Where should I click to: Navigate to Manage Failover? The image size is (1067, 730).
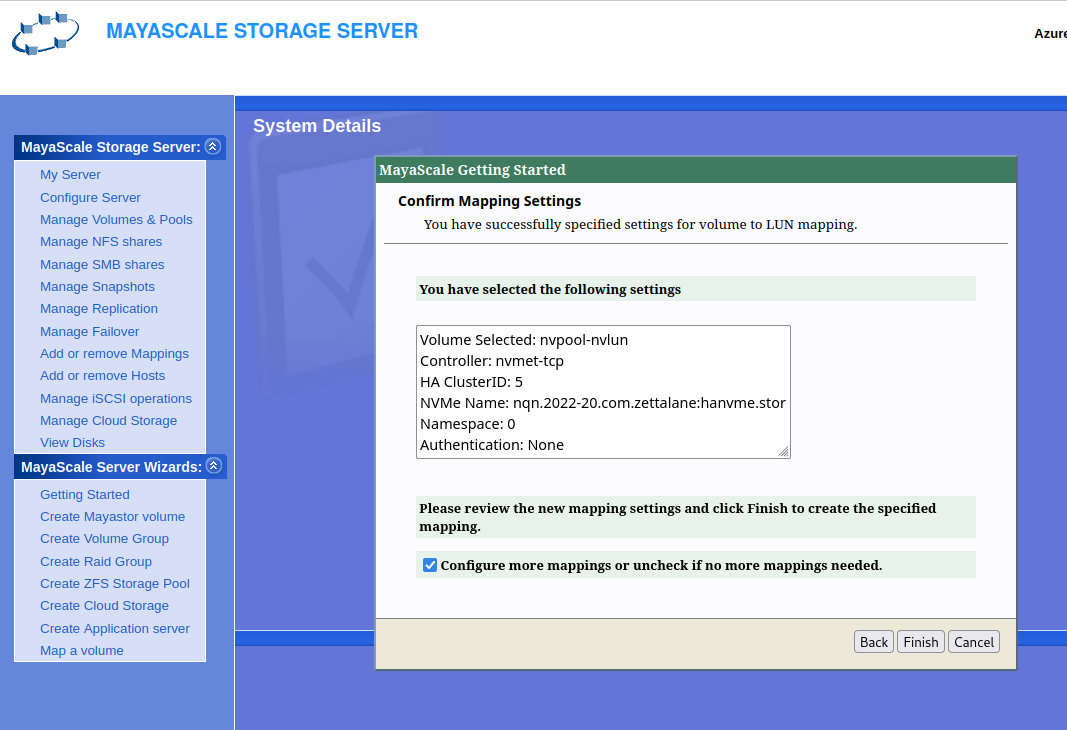[x=90, y=332]
